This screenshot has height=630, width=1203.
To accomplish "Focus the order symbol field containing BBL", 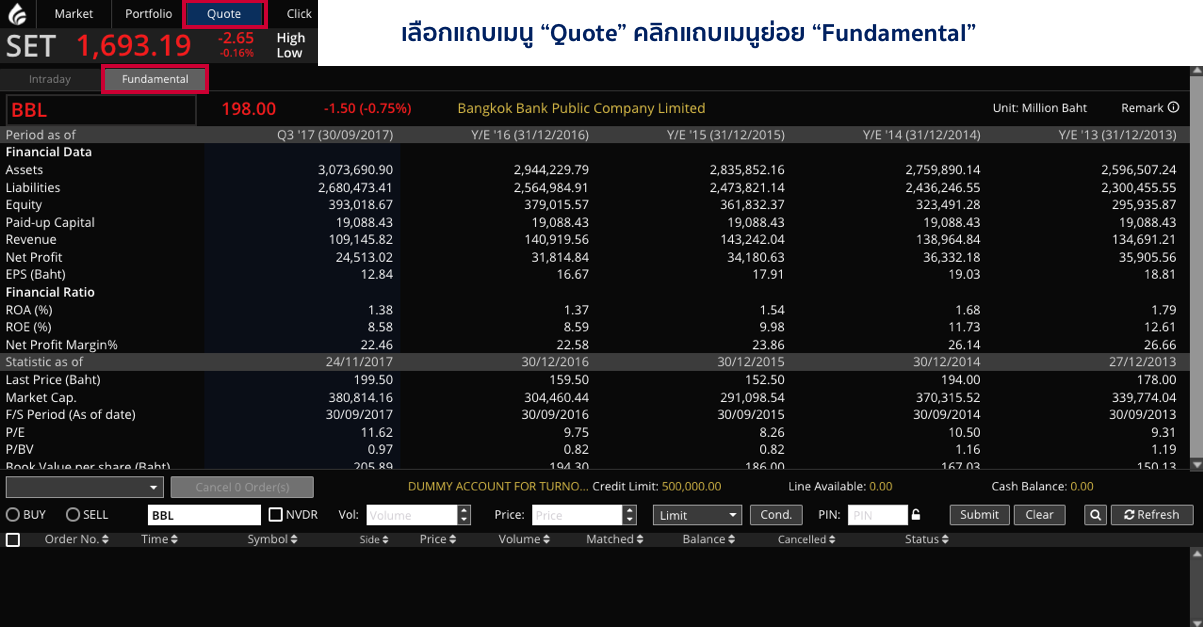I will point(204,515).
